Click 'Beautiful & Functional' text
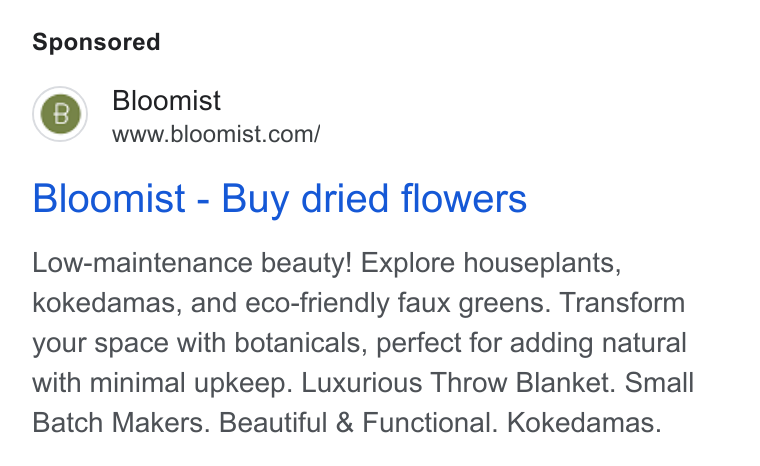The image size is (760, 466). click(359, 422)
